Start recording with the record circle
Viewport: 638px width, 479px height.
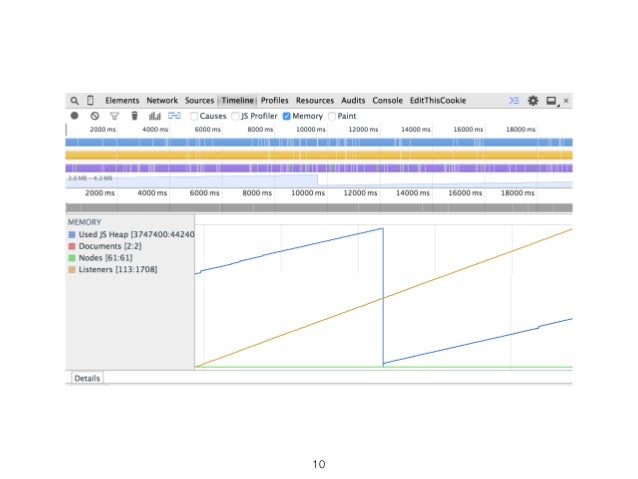[74, 116]
